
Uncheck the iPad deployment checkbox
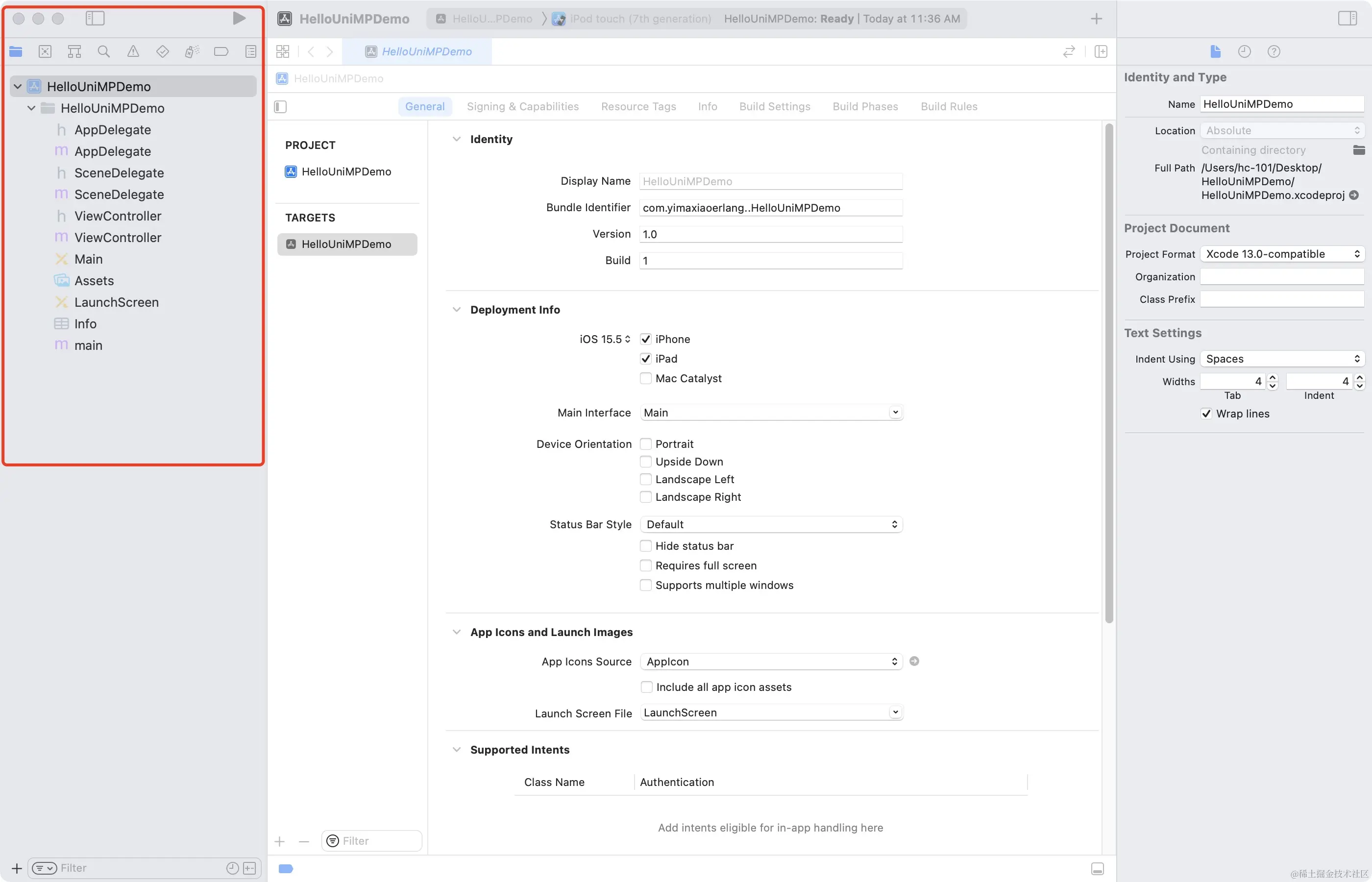(x=646, y=359)
